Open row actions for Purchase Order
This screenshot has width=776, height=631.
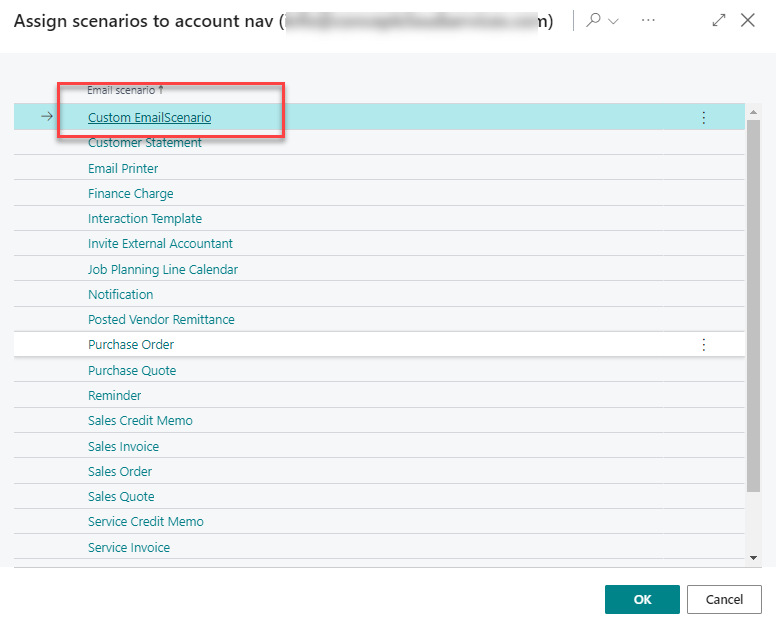click(x=703, y=344)
